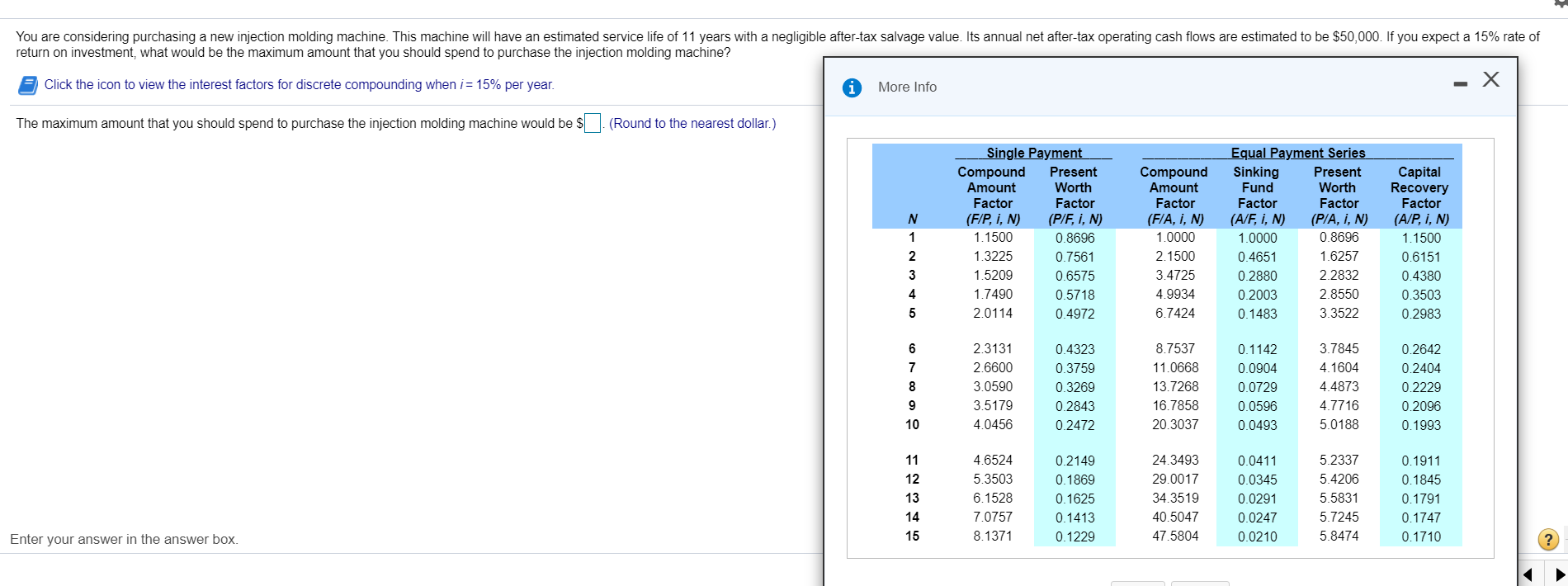1568x586 pixels.
Task: Click the link to view interest factors
Action: (x=299, y=85)
